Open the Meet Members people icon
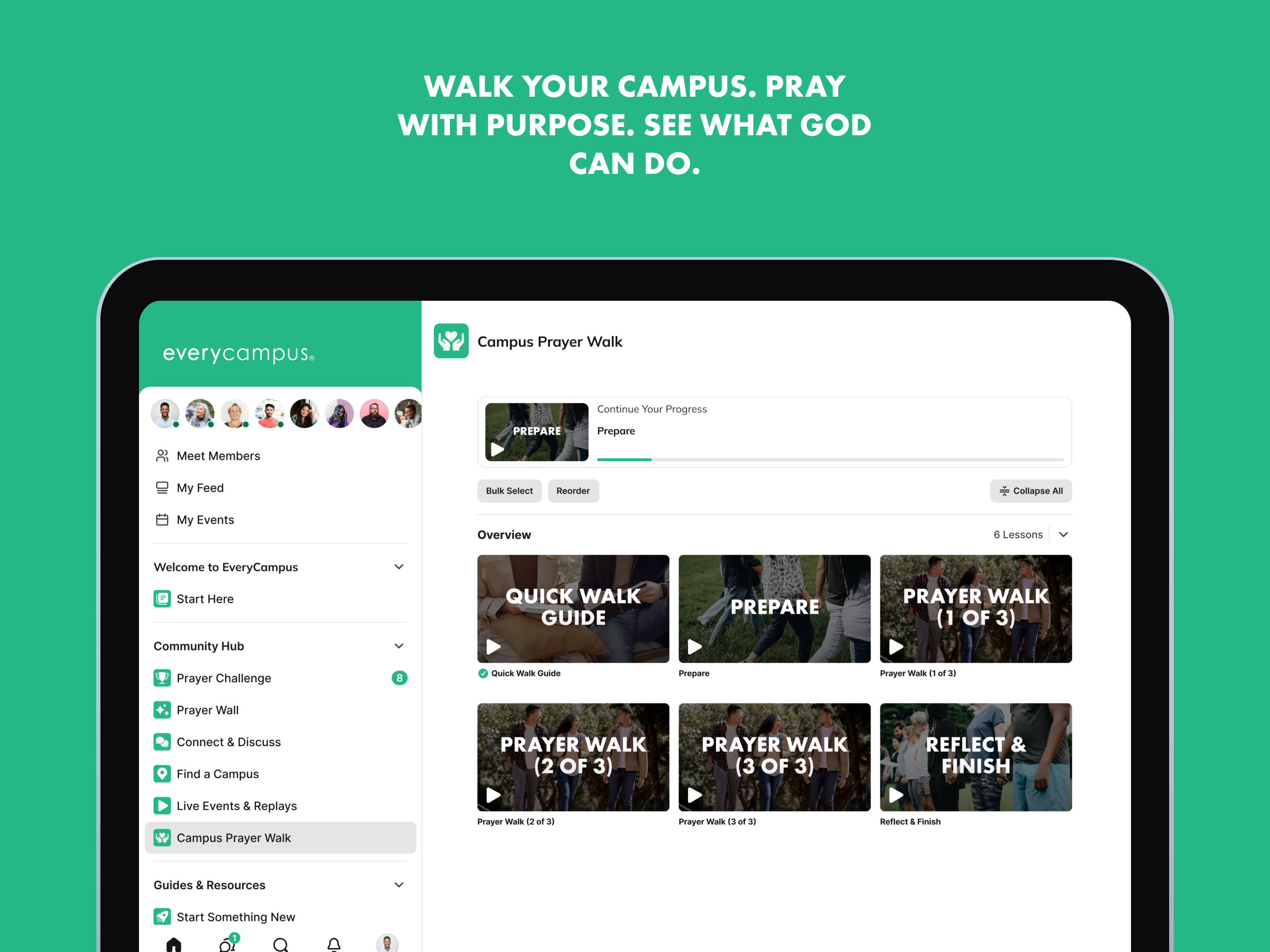The image size is (1270, 952). 162,456
